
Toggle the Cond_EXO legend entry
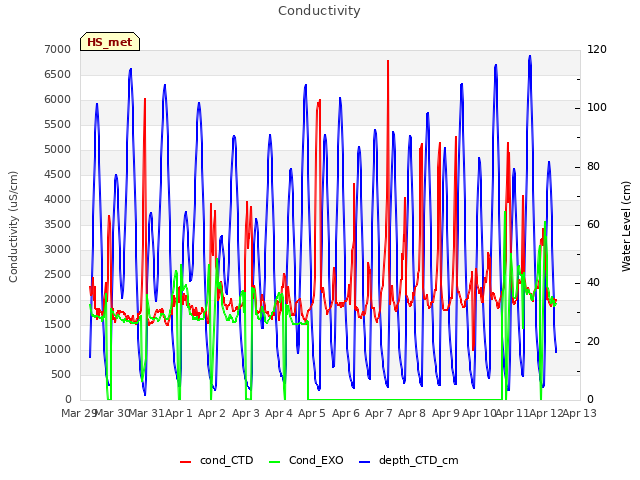306,460
